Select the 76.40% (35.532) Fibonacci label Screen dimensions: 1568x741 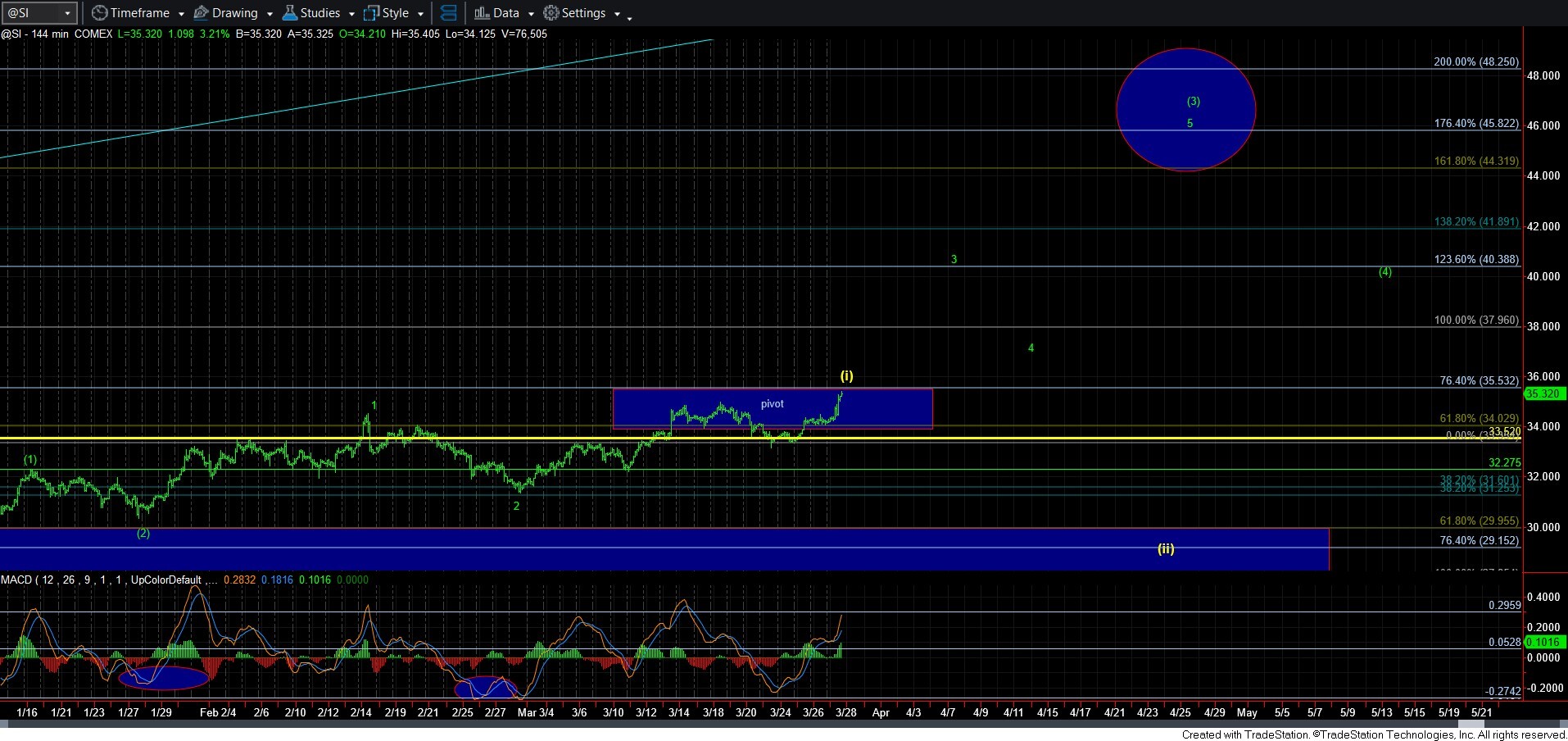[1479, 380]
